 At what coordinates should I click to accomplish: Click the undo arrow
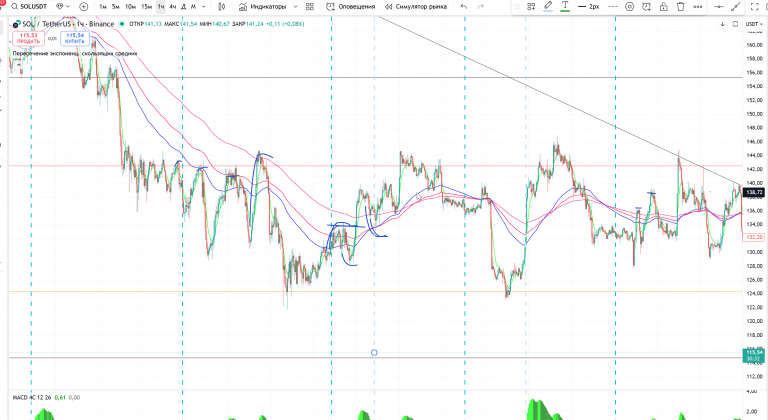pos(464,6)
